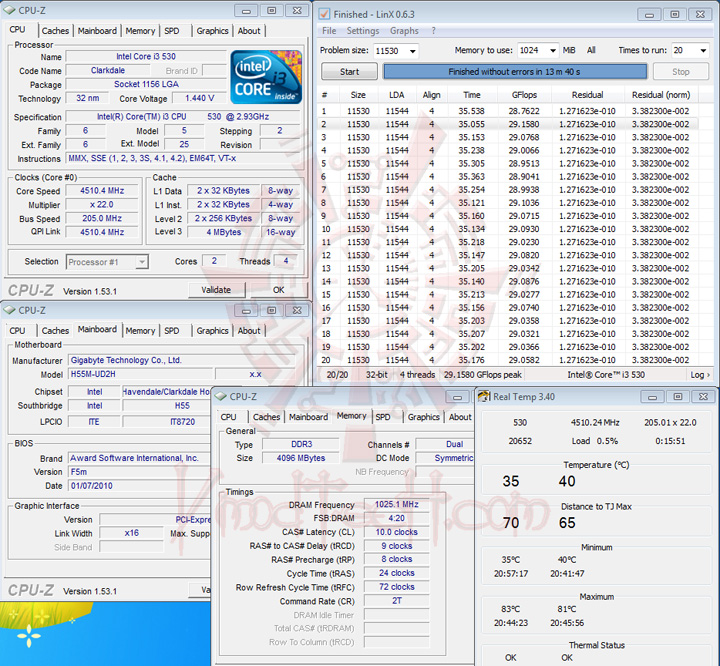Viewport: 720px width, 666px height.
Task: Click the Core Voltage value 1.440 V
Action: 199,98
